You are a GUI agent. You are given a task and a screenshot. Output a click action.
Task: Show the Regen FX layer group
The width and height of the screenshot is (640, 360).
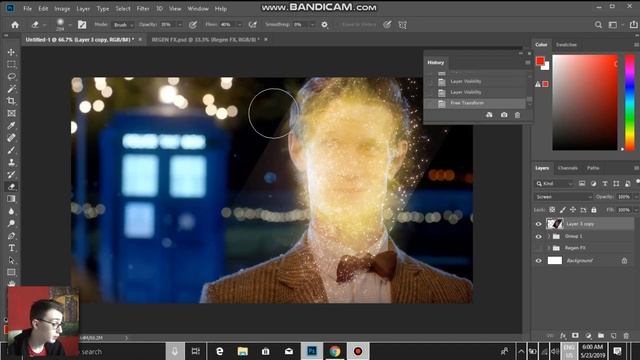(x=538, y=248)
